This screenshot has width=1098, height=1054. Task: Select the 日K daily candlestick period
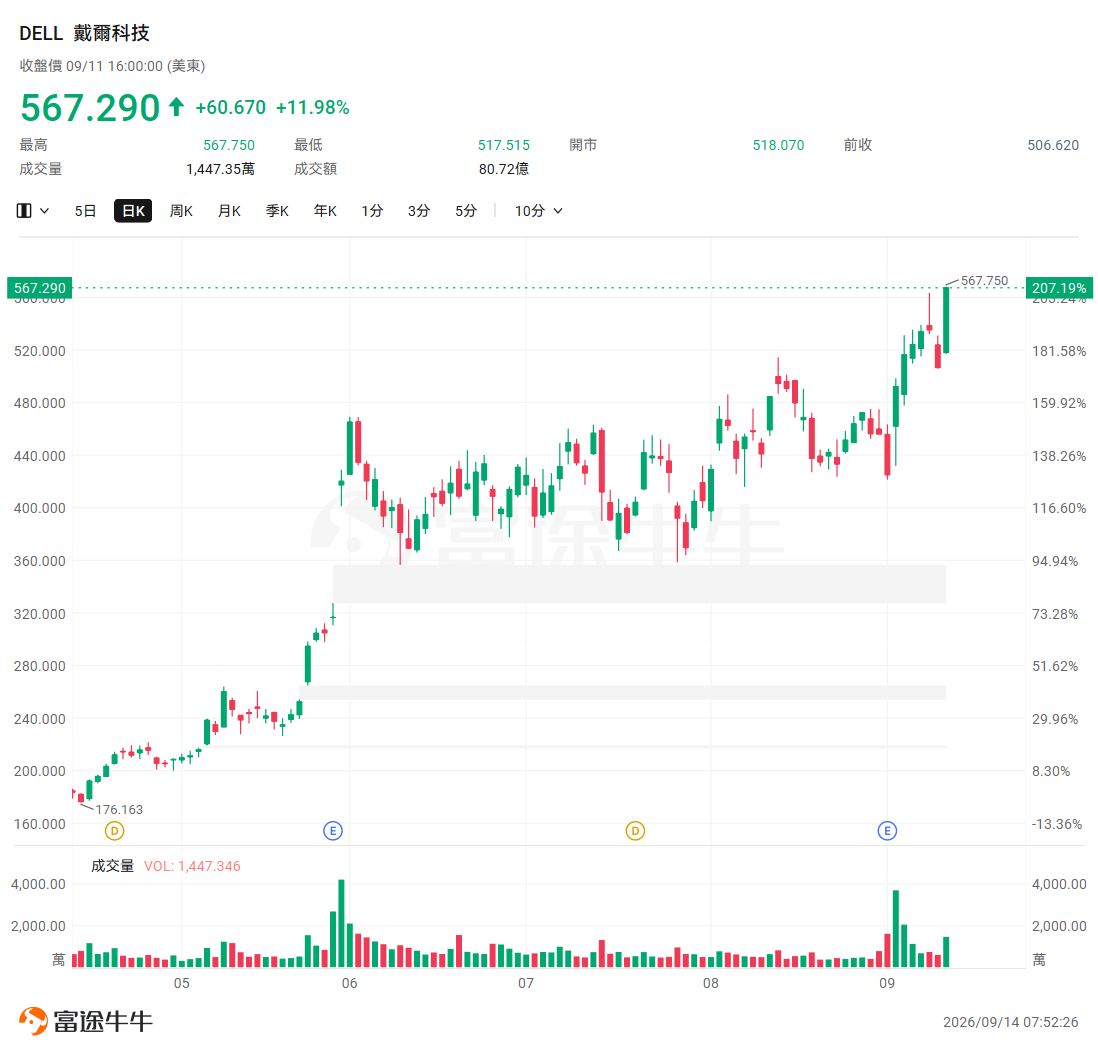[x=133, y=211]
